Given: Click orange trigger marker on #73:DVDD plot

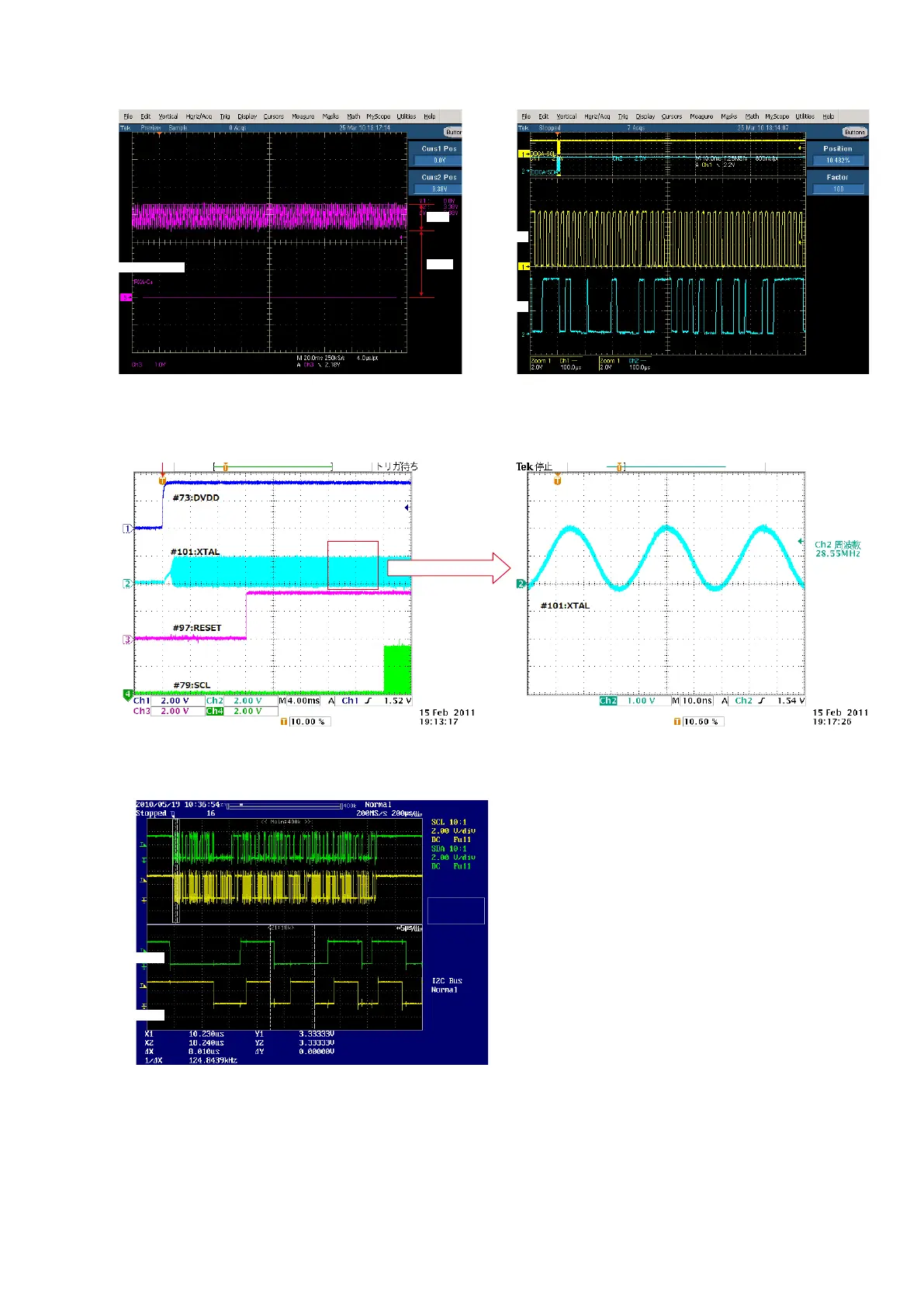Looking at the screenshot, I should [x=163, y=481].
